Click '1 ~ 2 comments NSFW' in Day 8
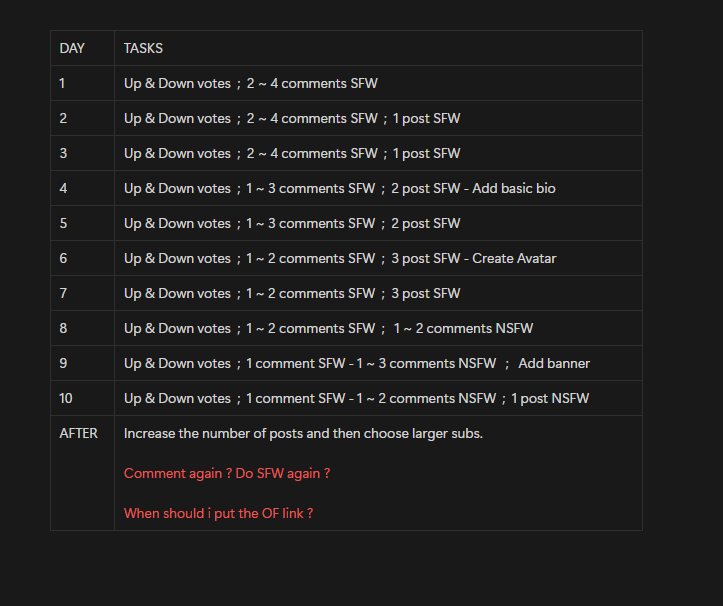Image resolution: width=723 pixels, height=606 pixels. (463, 329)
